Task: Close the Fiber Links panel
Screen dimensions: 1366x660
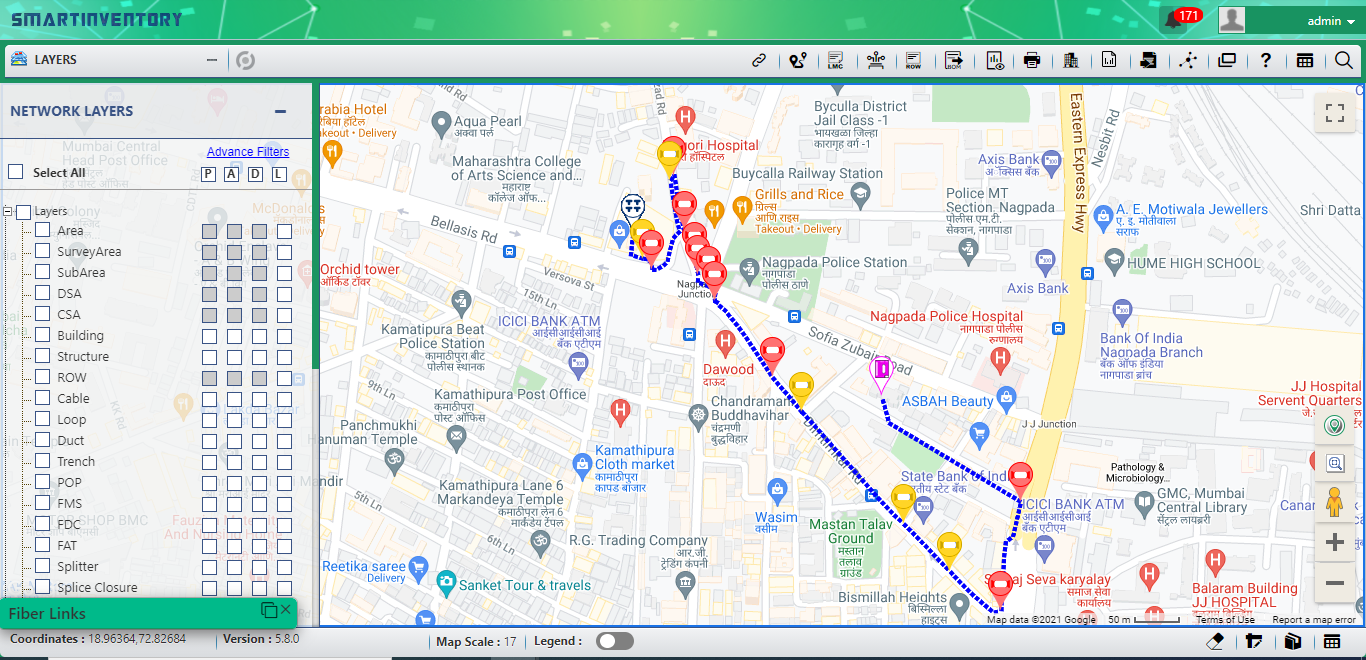Action: 286,609
